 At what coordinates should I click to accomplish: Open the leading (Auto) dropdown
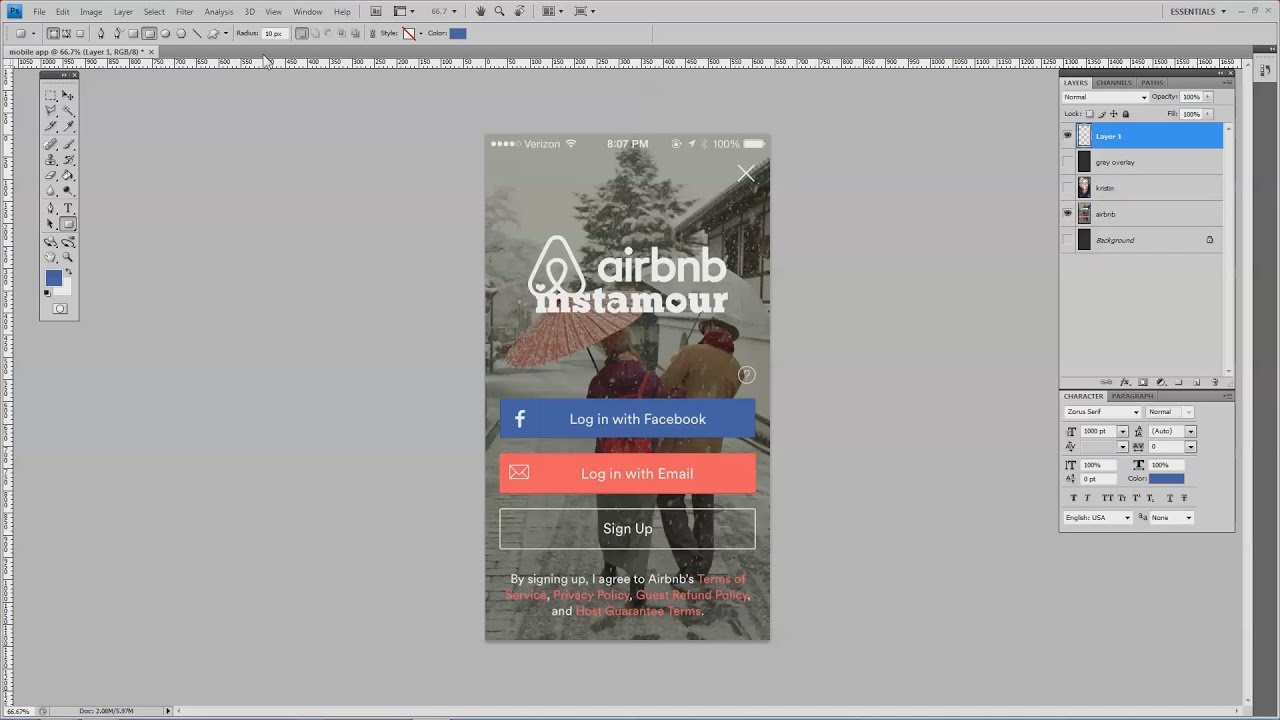click(x=1190, y=431)
